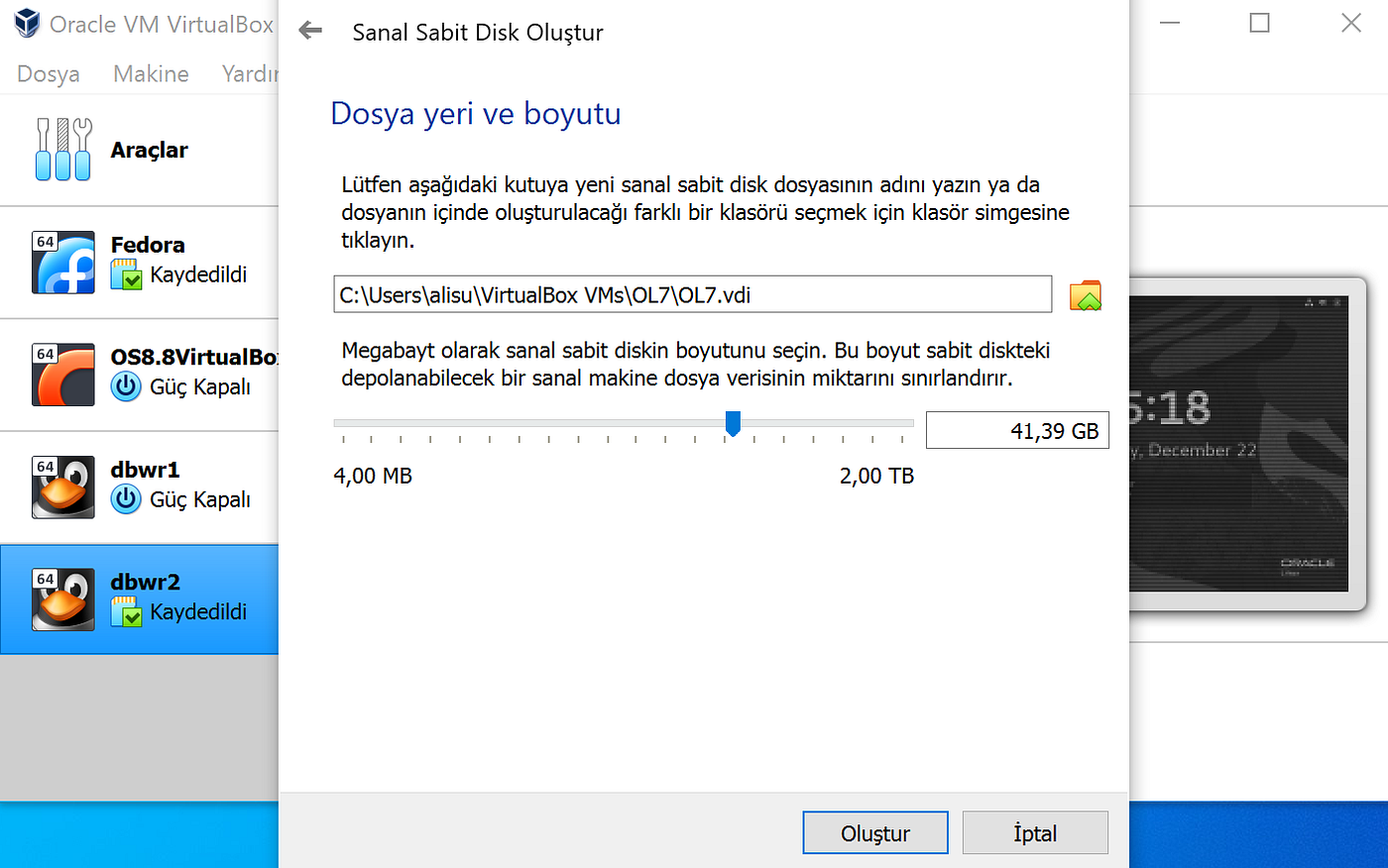Click the İptal button
The height and width of the screenshot is (868, 1388).
1035,832
